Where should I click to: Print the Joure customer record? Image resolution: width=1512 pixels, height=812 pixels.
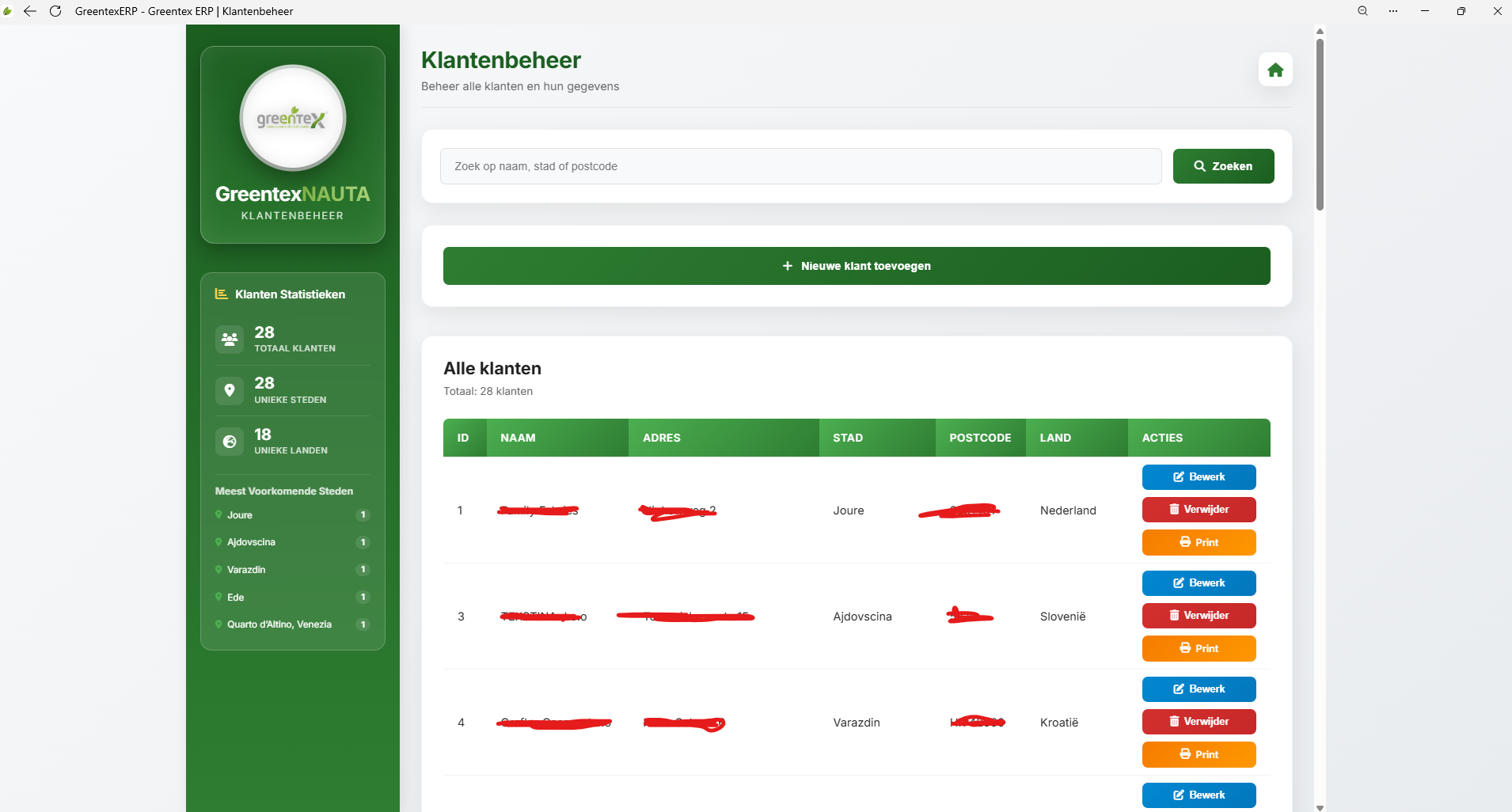pyautogui.click(x=1199, y=542)
